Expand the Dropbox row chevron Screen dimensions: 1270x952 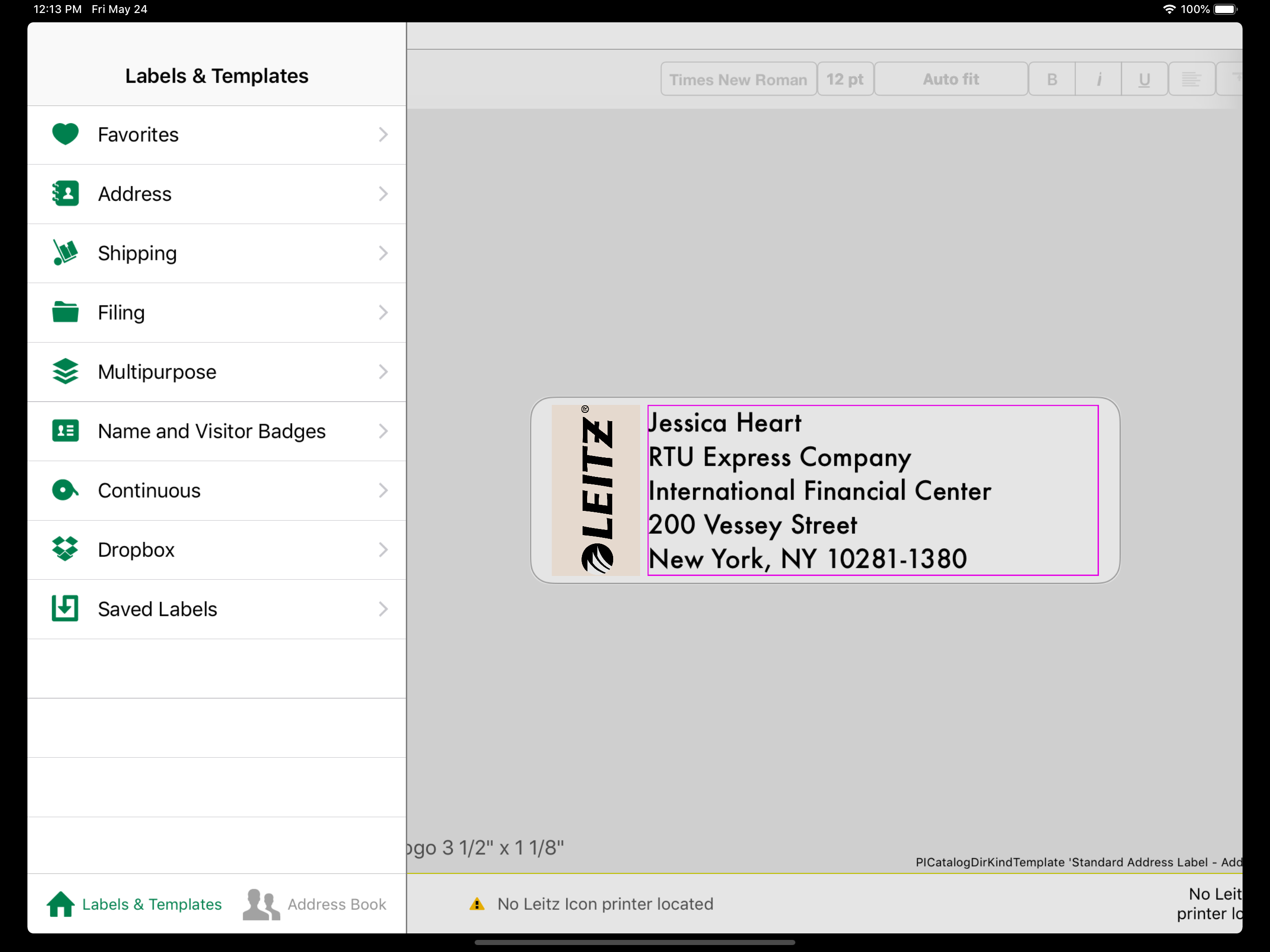click(x=383, y=549)
